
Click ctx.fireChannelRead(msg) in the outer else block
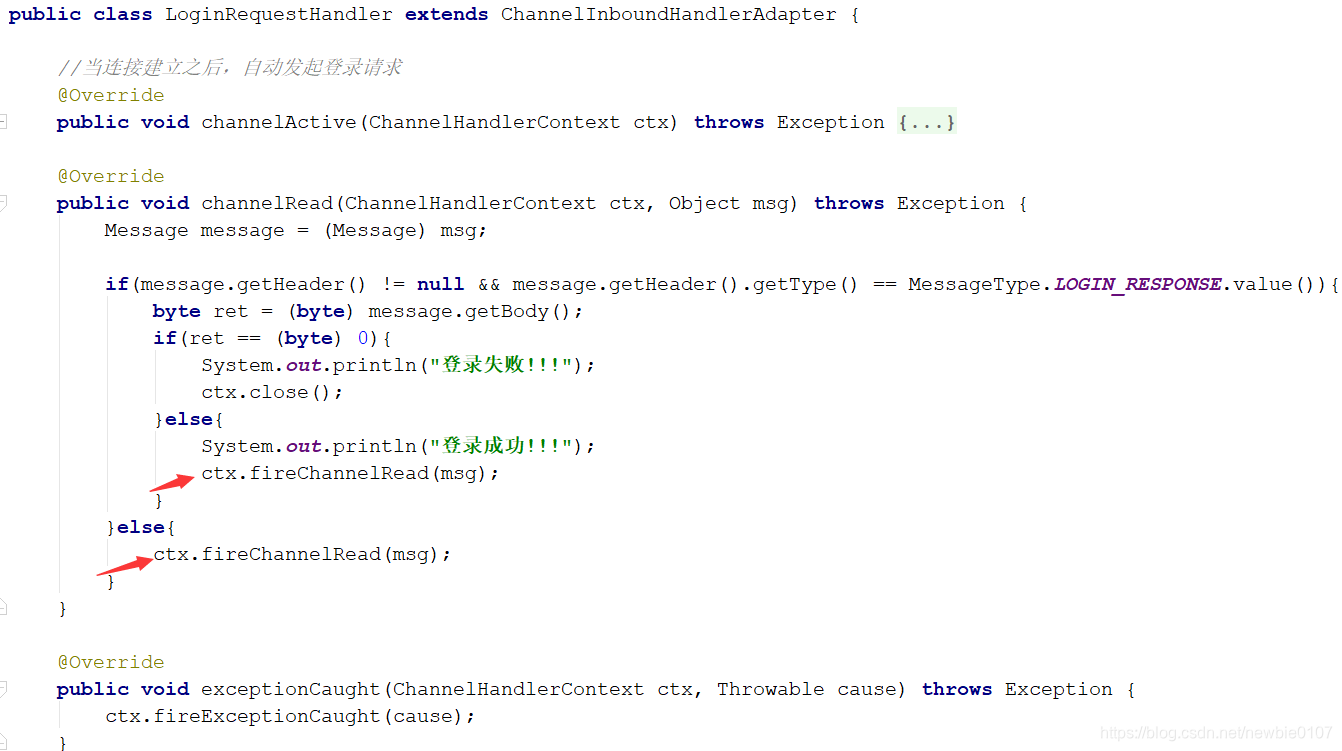tap(302, 554)
